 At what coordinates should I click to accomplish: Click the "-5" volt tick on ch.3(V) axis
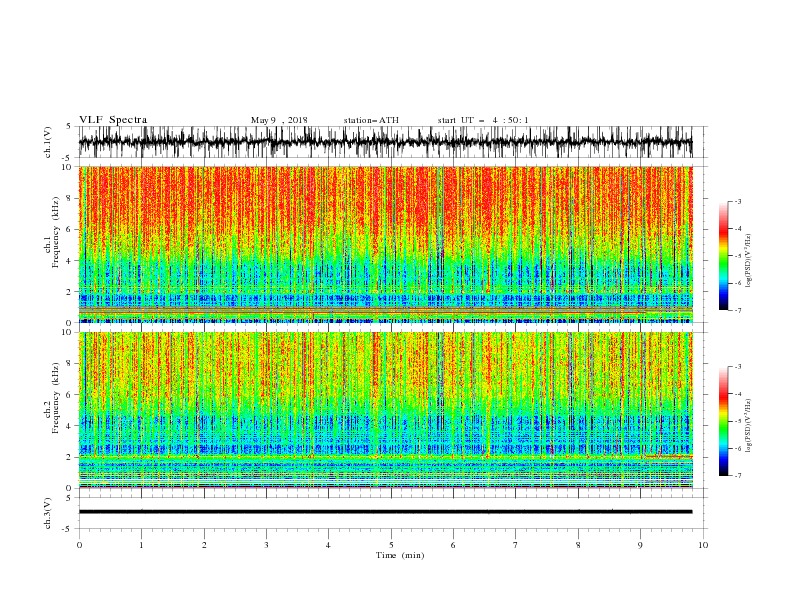coord(68,529)
